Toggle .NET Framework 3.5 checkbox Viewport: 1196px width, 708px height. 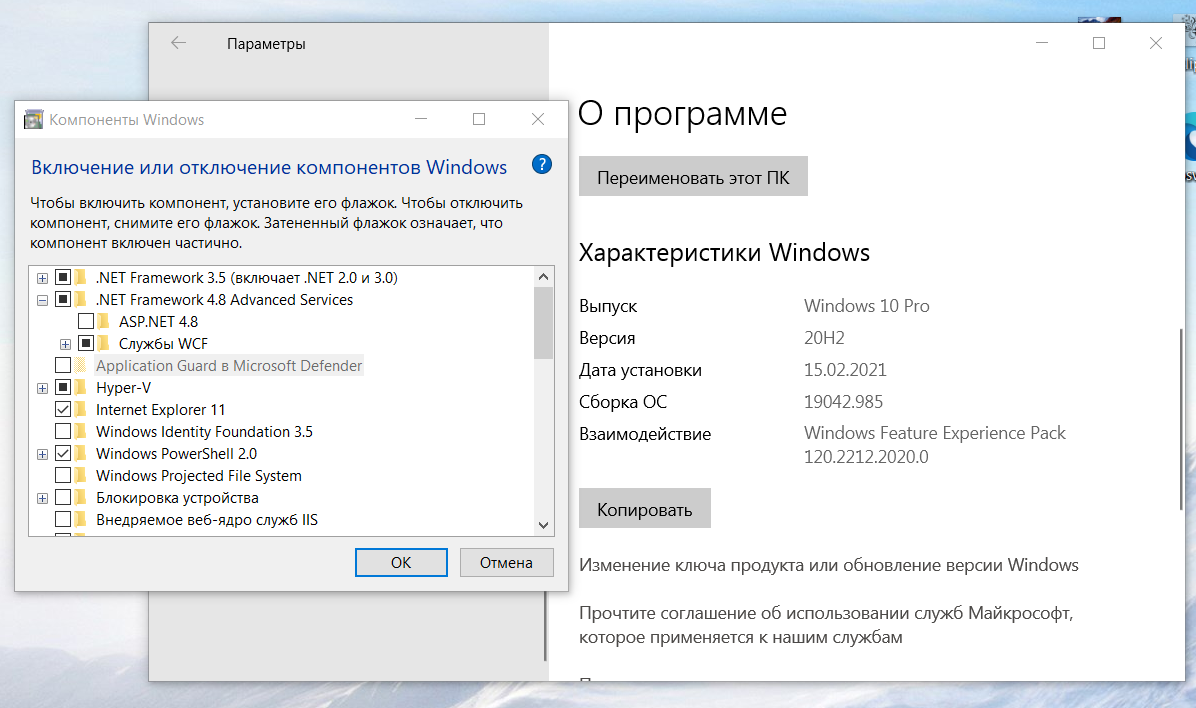(63, 277)
